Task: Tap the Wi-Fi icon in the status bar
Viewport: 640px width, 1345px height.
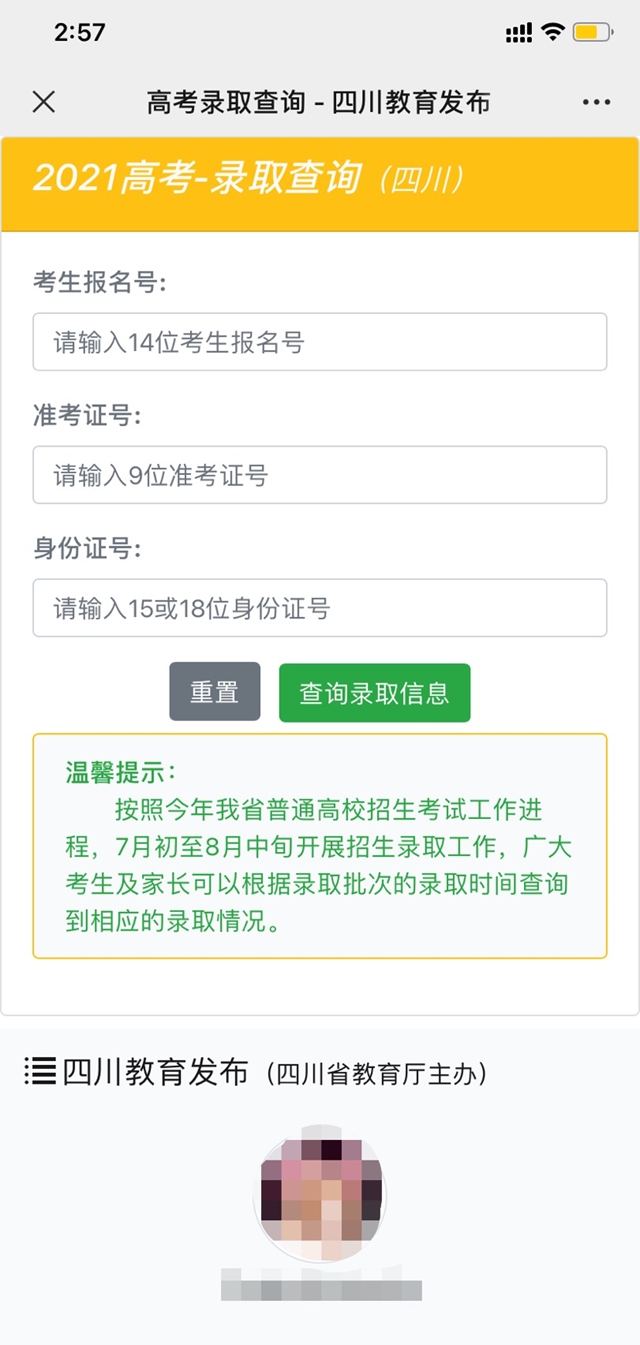Action: [x=555, y=31]
